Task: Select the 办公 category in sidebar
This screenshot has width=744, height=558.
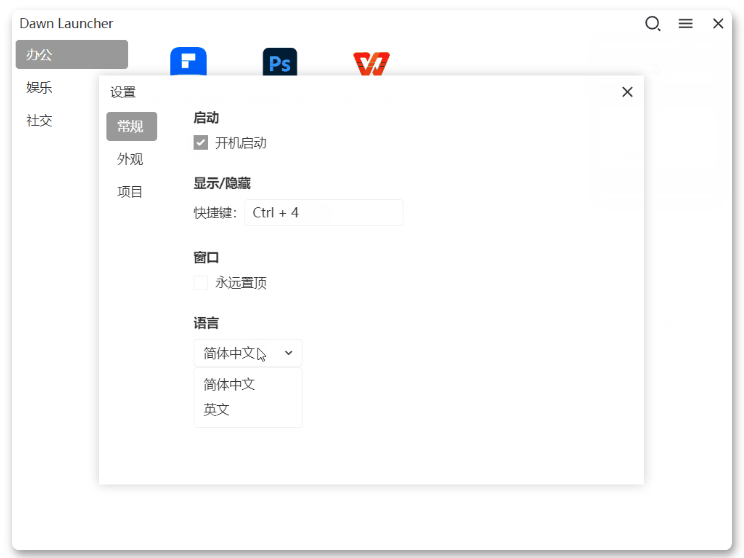Action: (x=71, y=55)
